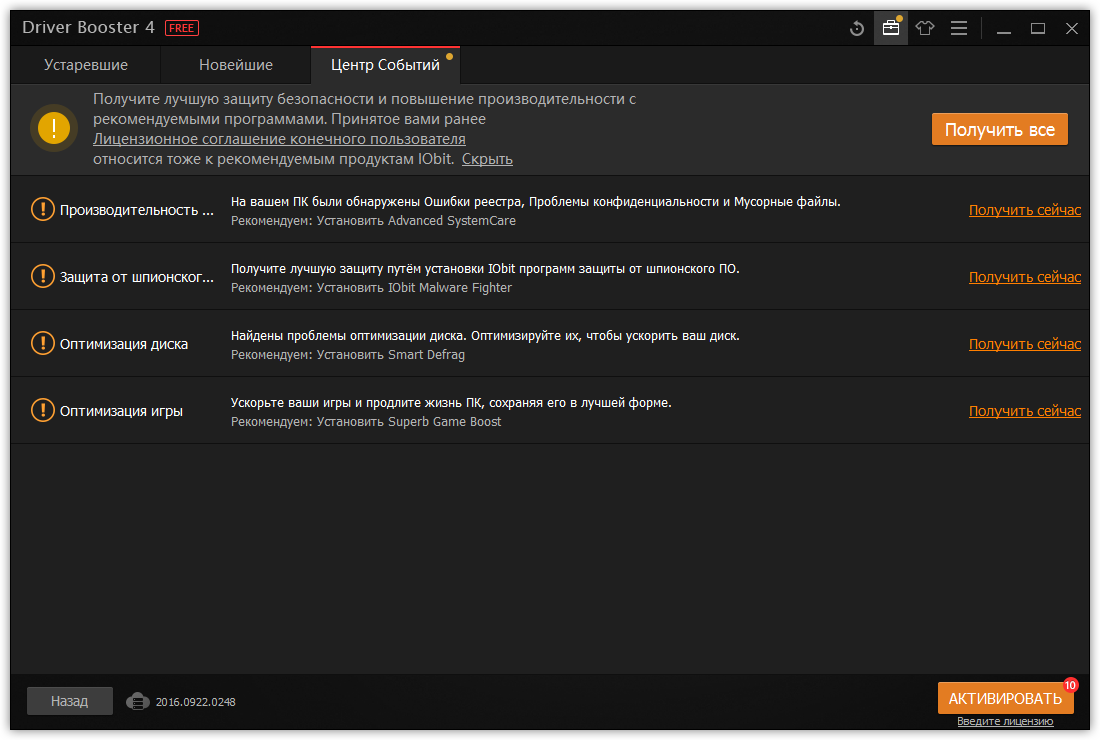Click warning icon beside Оптимизация игры

[x=43, y=410]
